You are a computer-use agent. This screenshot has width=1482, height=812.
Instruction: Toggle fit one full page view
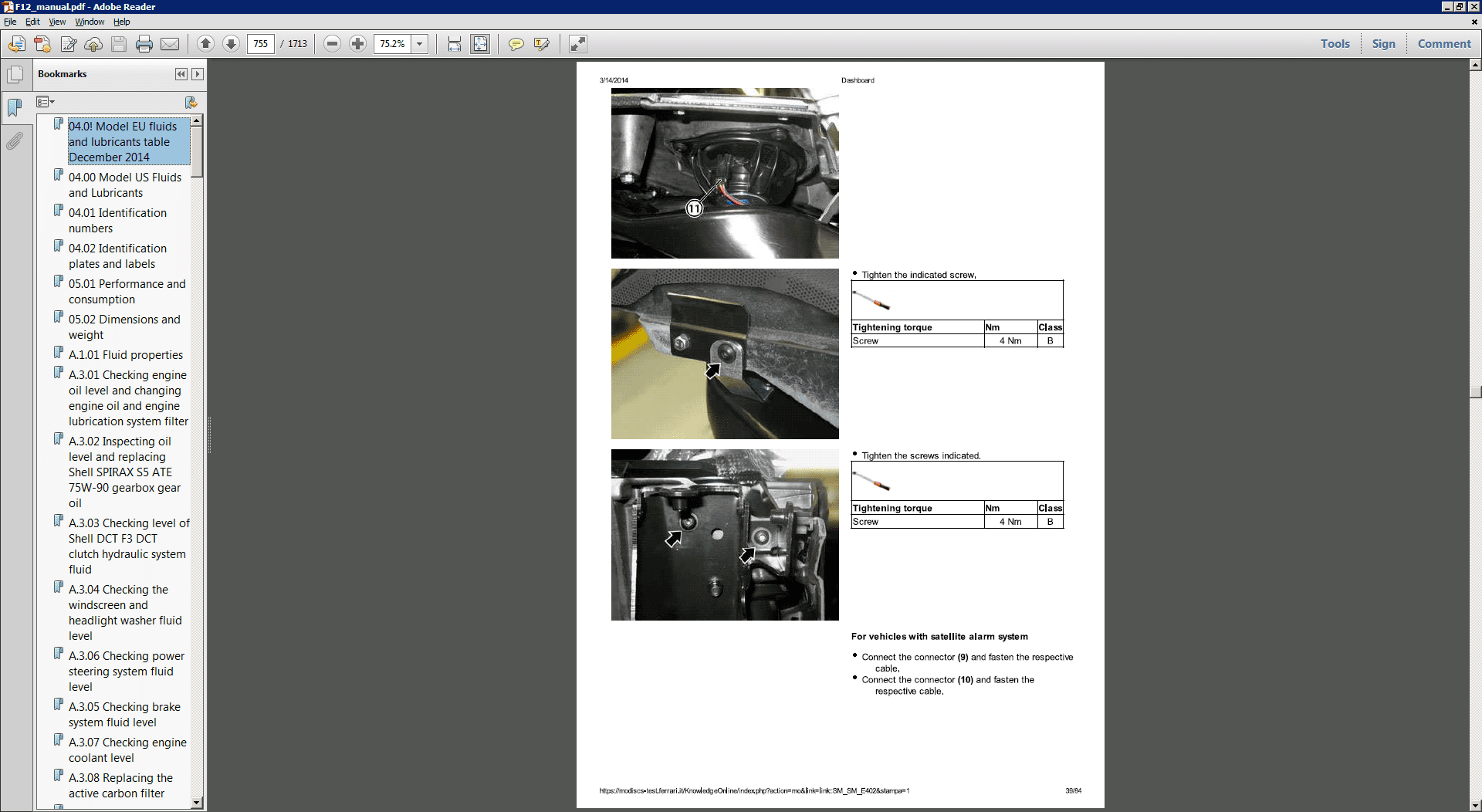[481, 44]
